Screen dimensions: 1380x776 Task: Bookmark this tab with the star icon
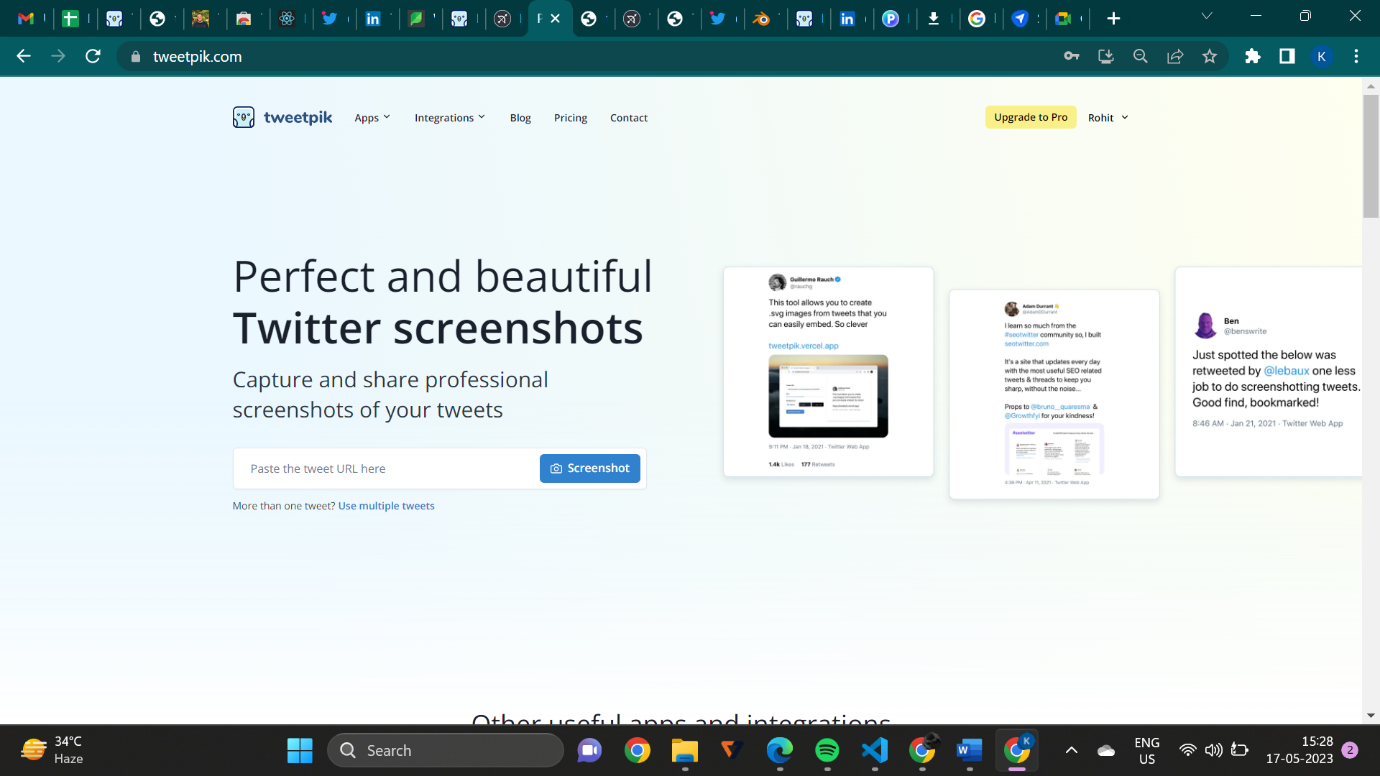coord(1209,57)
